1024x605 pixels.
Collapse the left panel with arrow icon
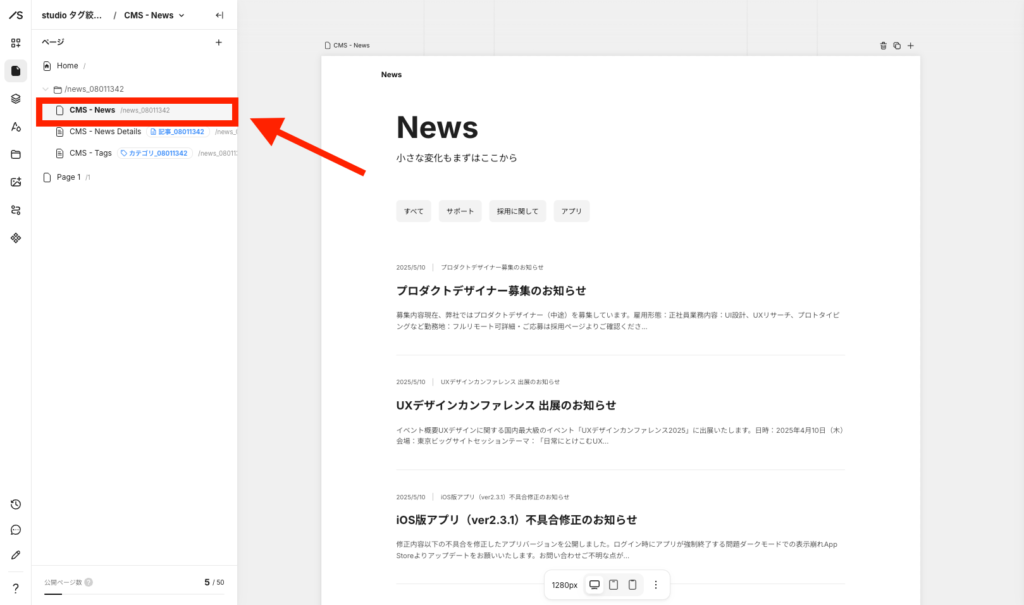pyautogui.click(x=219, y=15)
